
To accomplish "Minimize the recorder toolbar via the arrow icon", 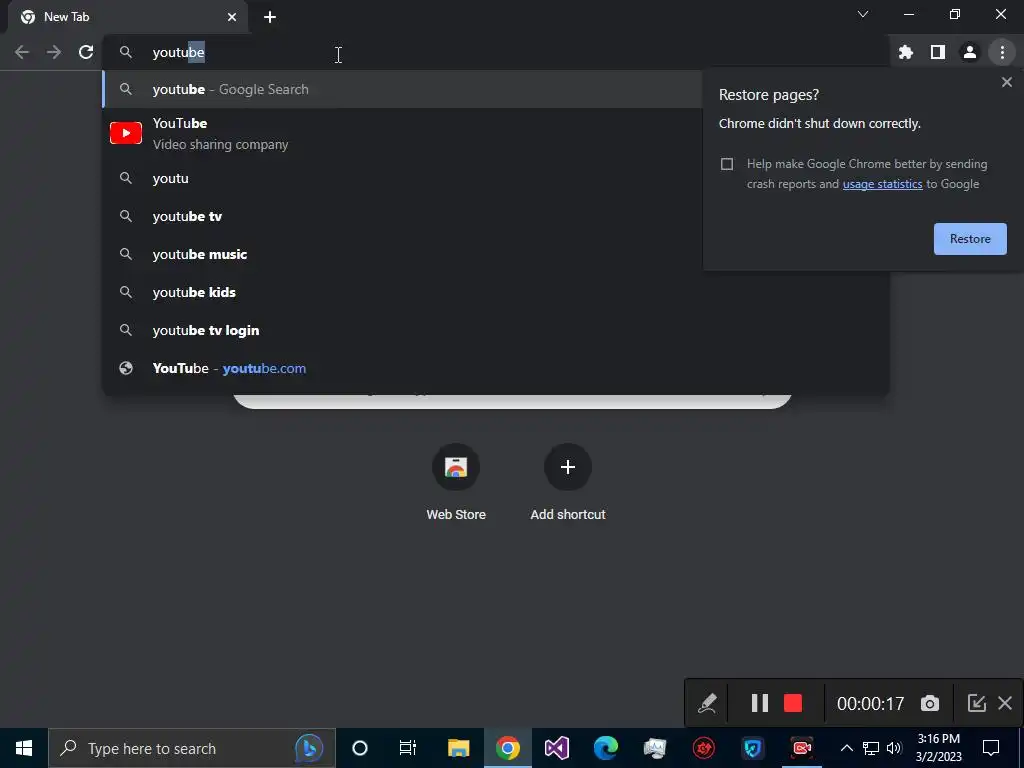I will [x=976, y=703].
